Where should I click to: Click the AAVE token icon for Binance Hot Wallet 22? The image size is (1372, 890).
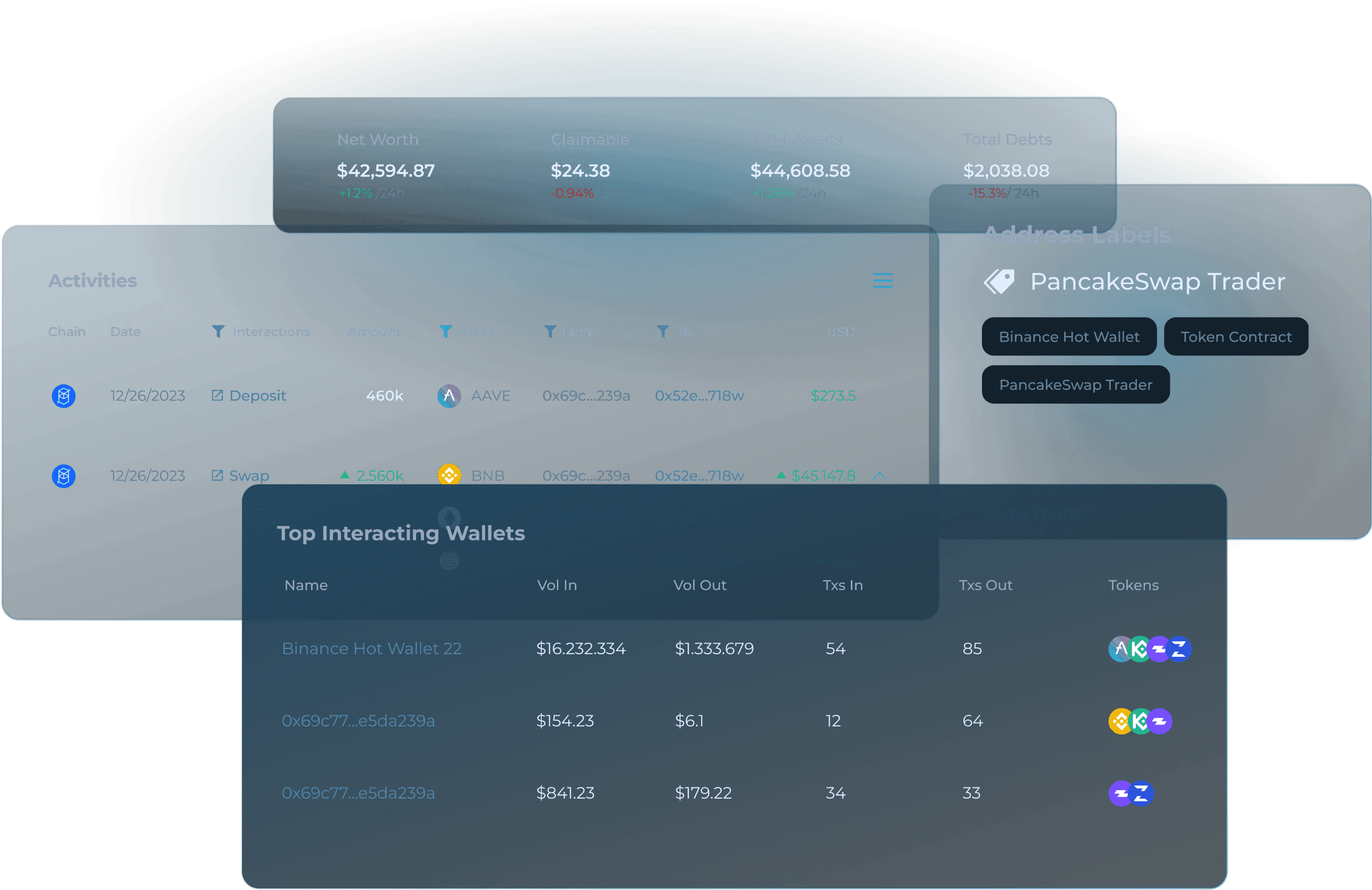coord(1120,649)
